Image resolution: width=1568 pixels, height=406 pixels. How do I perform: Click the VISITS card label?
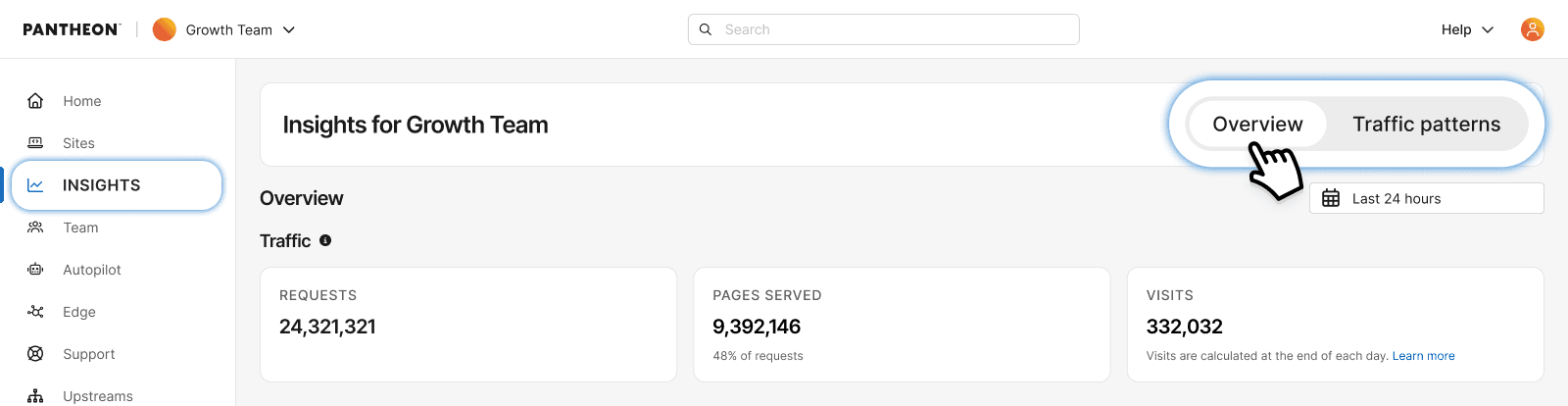(1170, 295)
